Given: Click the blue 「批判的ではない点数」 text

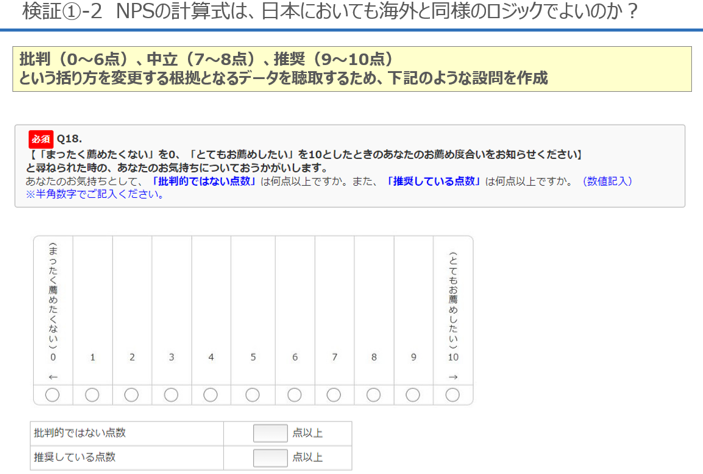Looking at the screenshot, I should coord(204,181).
